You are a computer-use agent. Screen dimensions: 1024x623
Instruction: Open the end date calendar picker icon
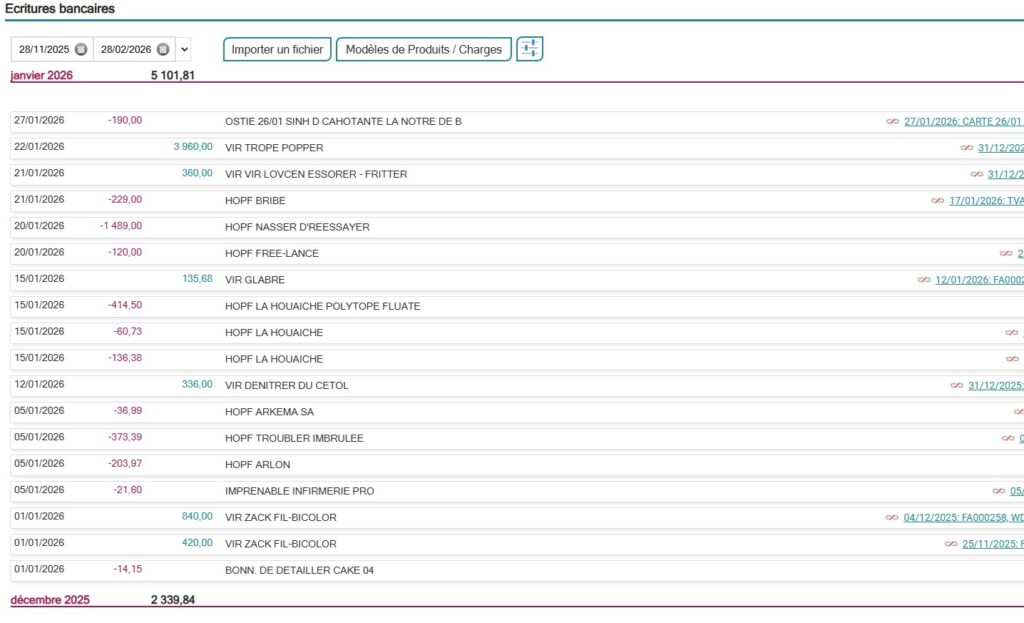tap(163, 49)
